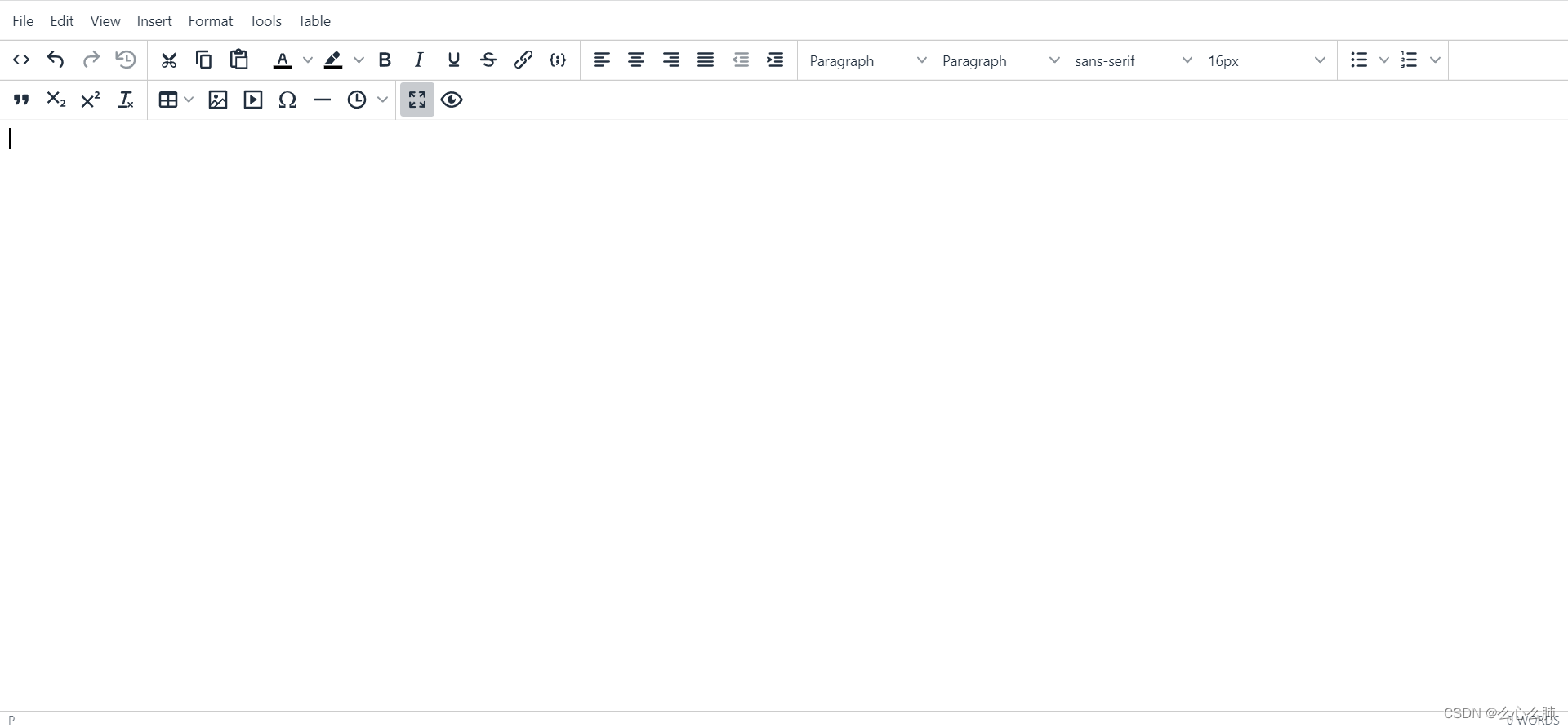Copy the selected content
Screen dimensions: 1568x728
click(x=204, y=60)
